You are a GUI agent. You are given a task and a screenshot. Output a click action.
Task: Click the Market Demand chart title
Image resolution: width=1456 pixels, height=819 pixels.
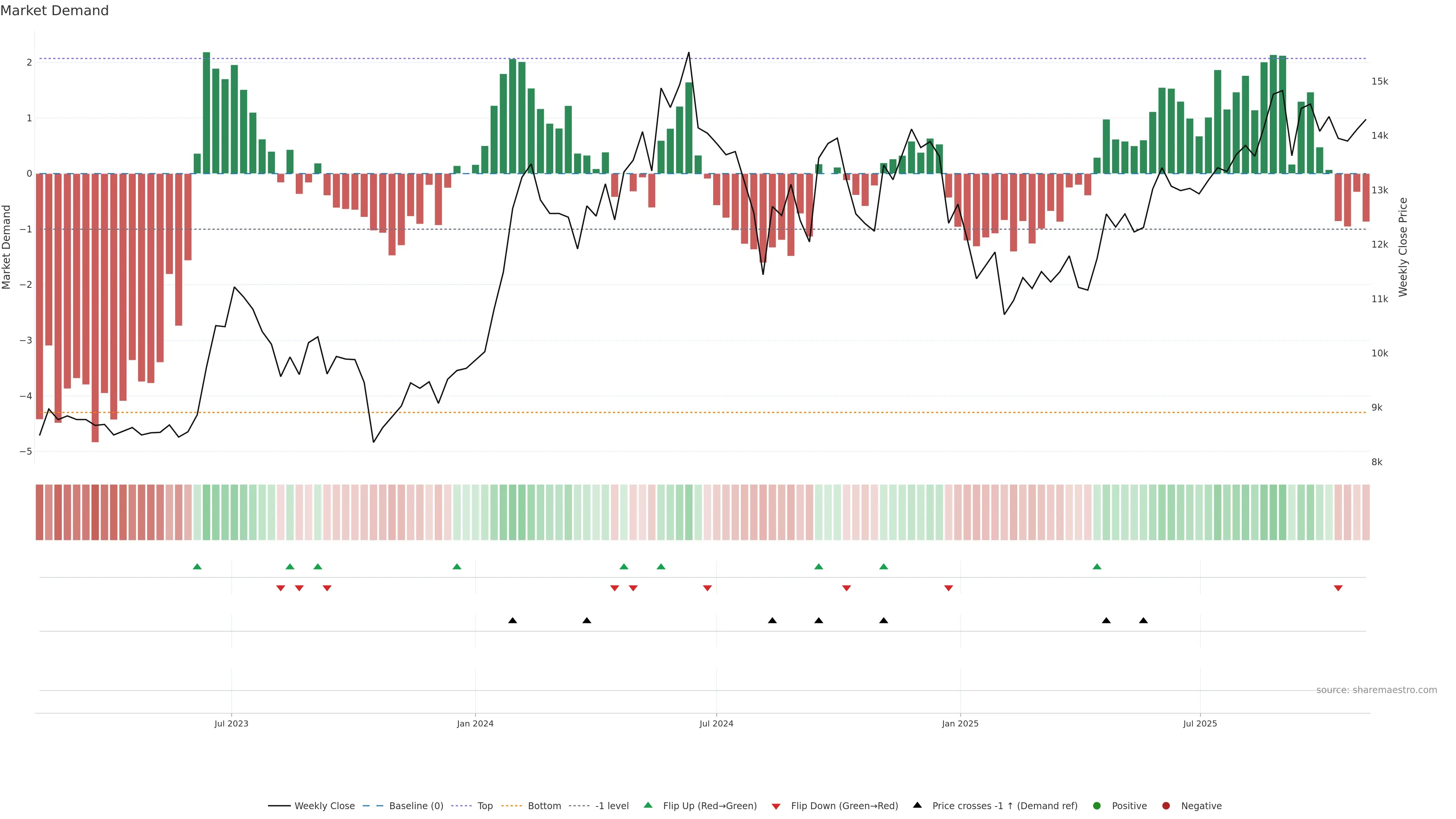click(54, 11)
